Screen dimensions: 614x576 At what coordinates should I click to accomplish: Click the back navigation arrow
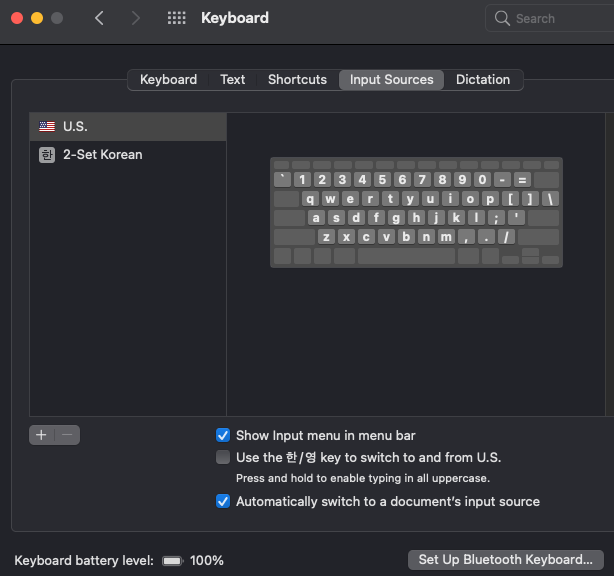[x=99, y=18]
